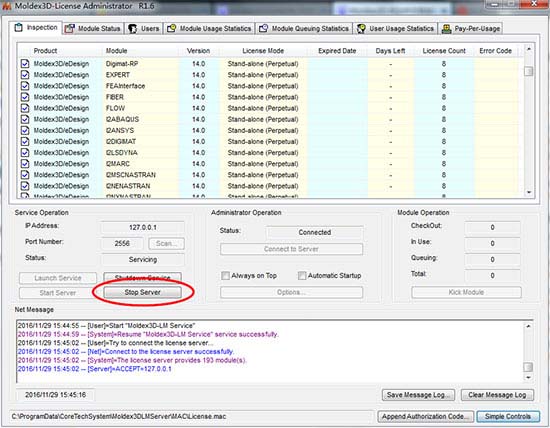Click the User Usage Statistics icon
Screen dimensions: 550x428
pyautogui.click(x=361, y=29)
